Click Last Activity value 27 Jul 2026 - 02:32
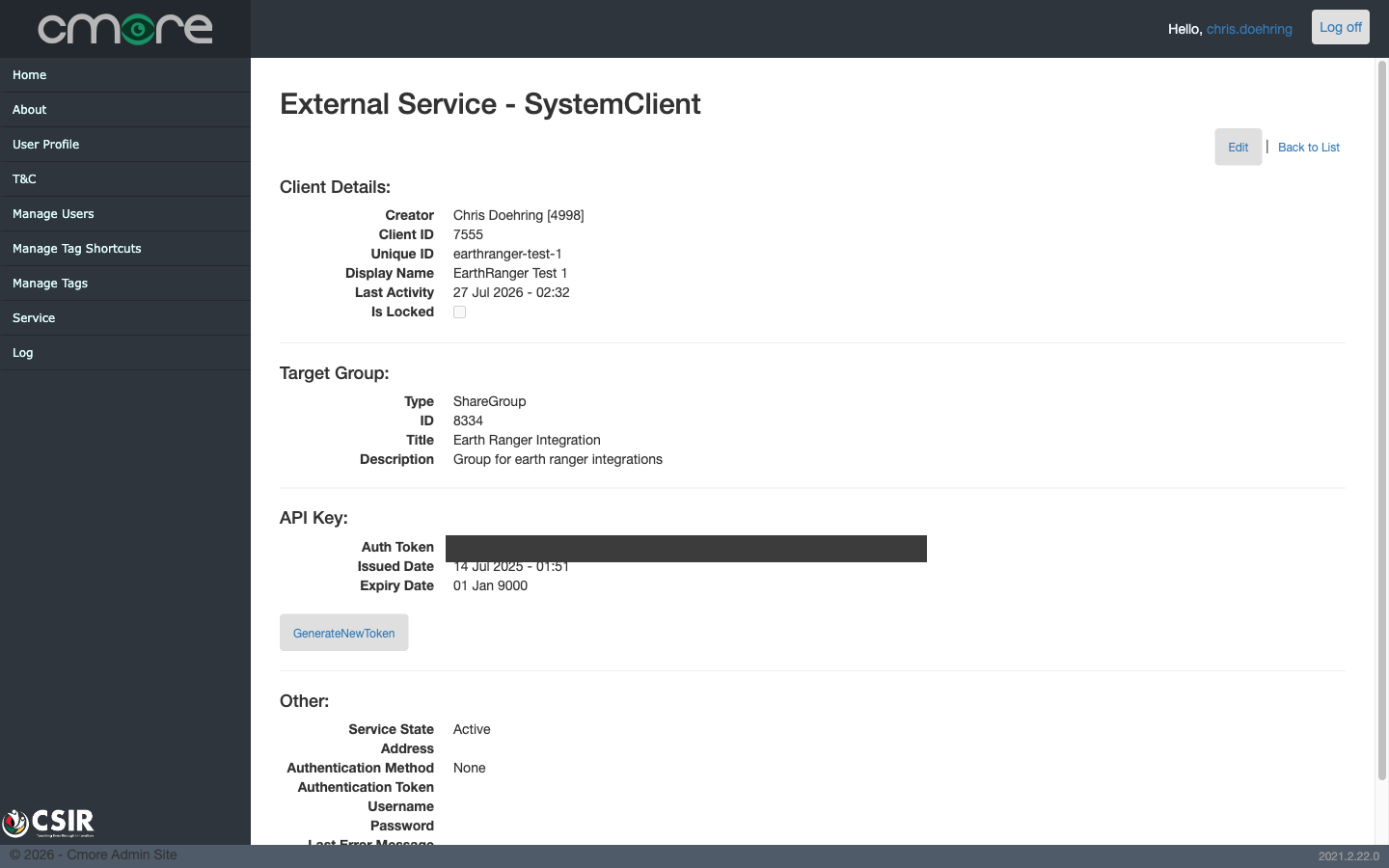 point(511,292)
